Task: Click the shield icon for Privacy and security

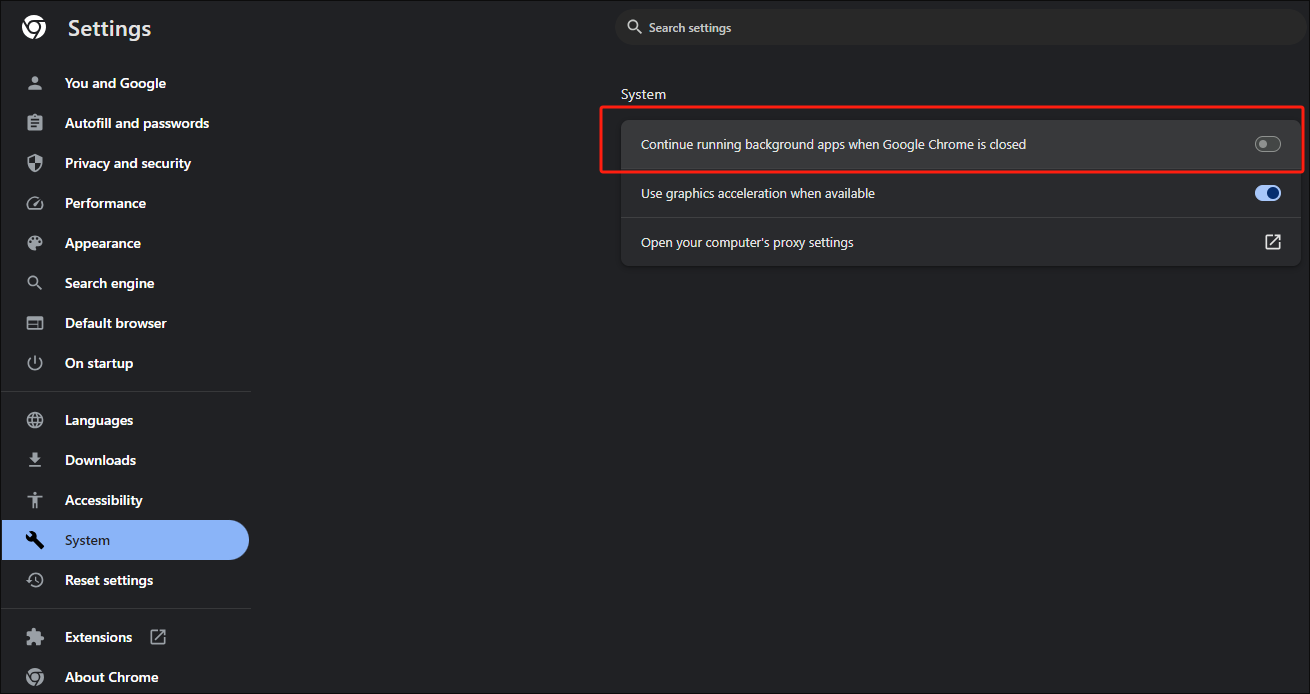Action: pyautogui.click(x=35, y=163)
